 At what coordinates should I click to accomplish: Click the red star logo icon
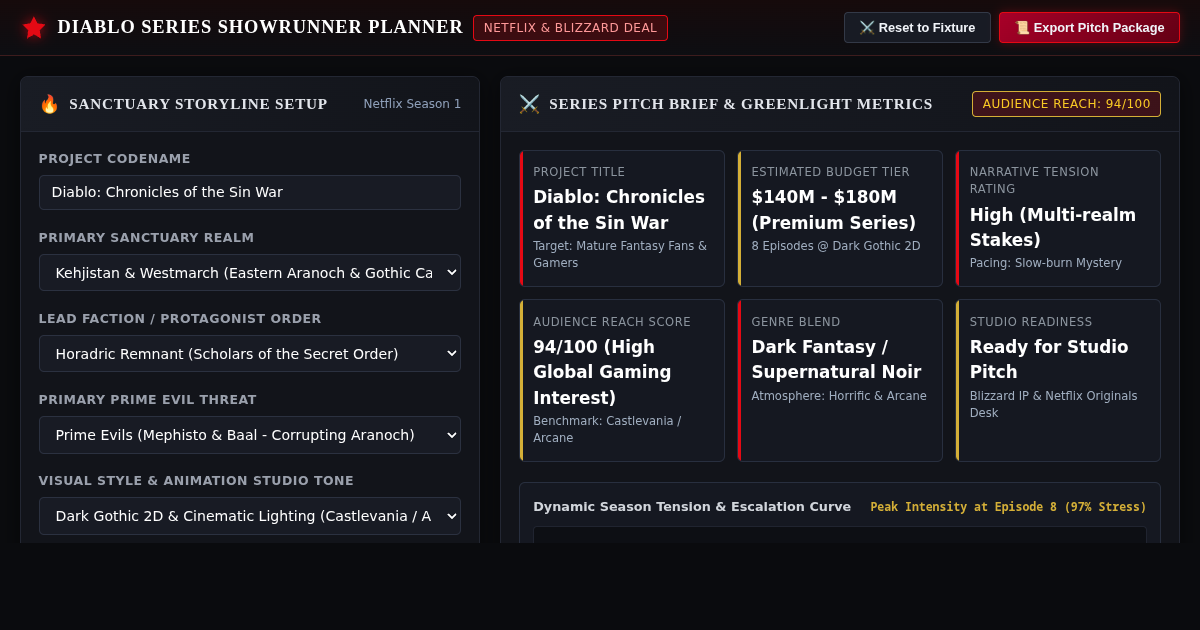34,28
